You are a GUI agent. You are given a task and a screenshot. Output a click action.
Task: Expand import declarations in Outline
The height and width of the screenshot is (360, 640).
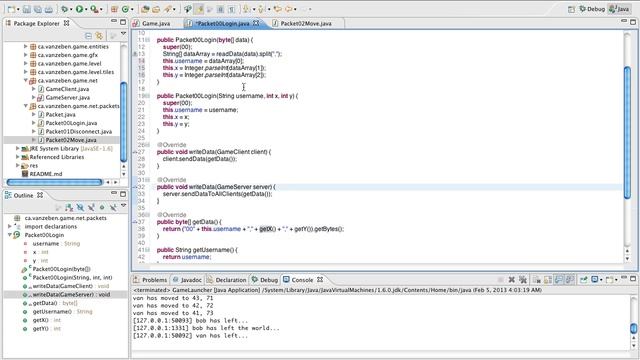click(9, 227)
